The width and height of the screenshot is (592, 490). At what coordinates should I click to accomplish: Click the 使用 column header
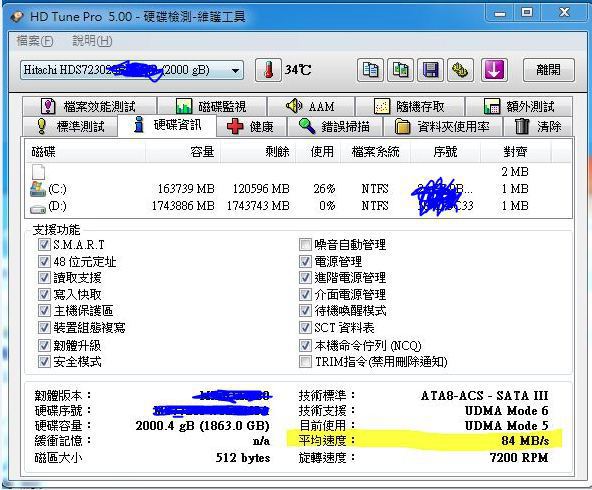pos(318,152)
